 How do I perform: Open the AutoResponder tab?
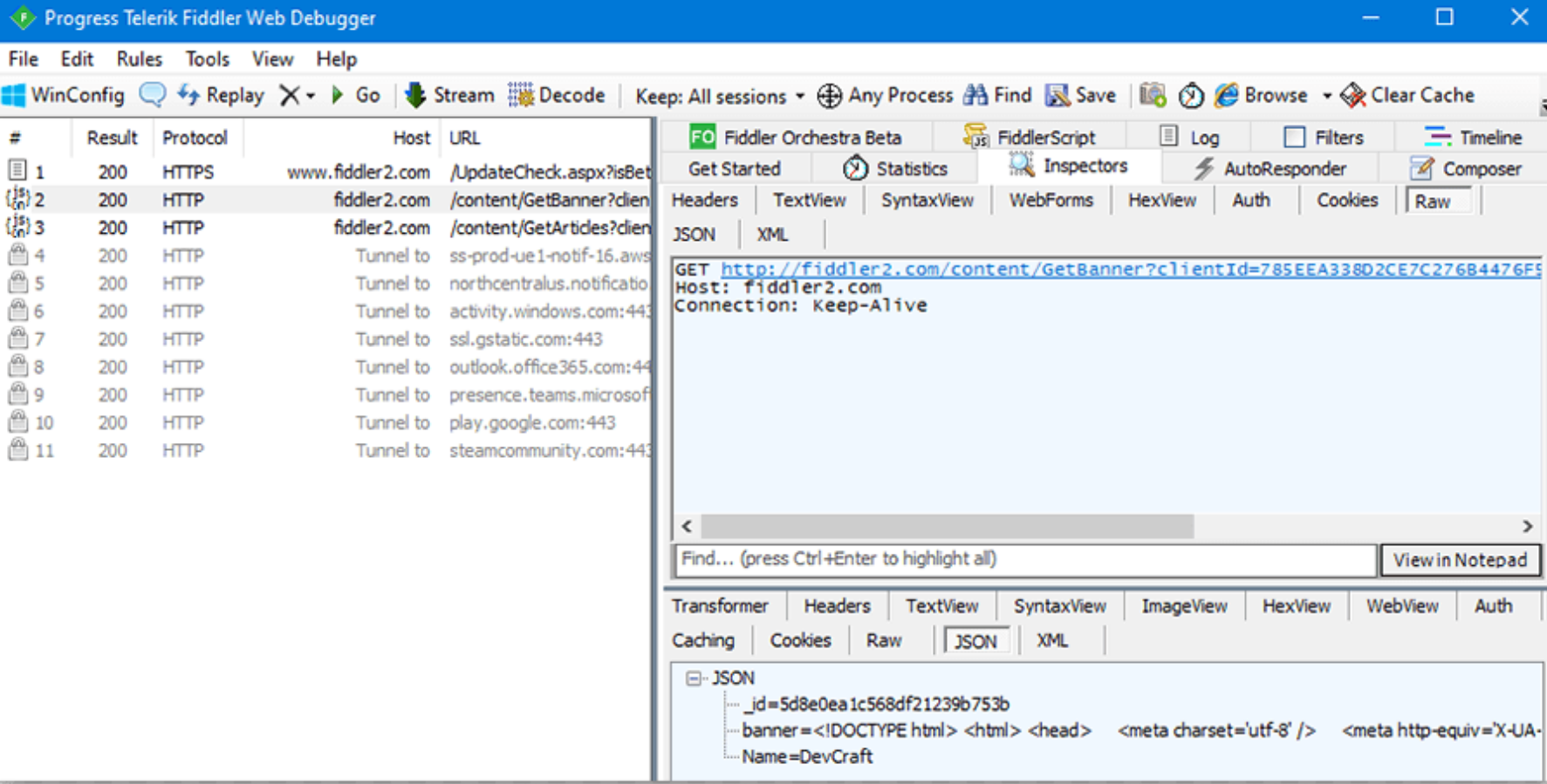point(1270,168)
